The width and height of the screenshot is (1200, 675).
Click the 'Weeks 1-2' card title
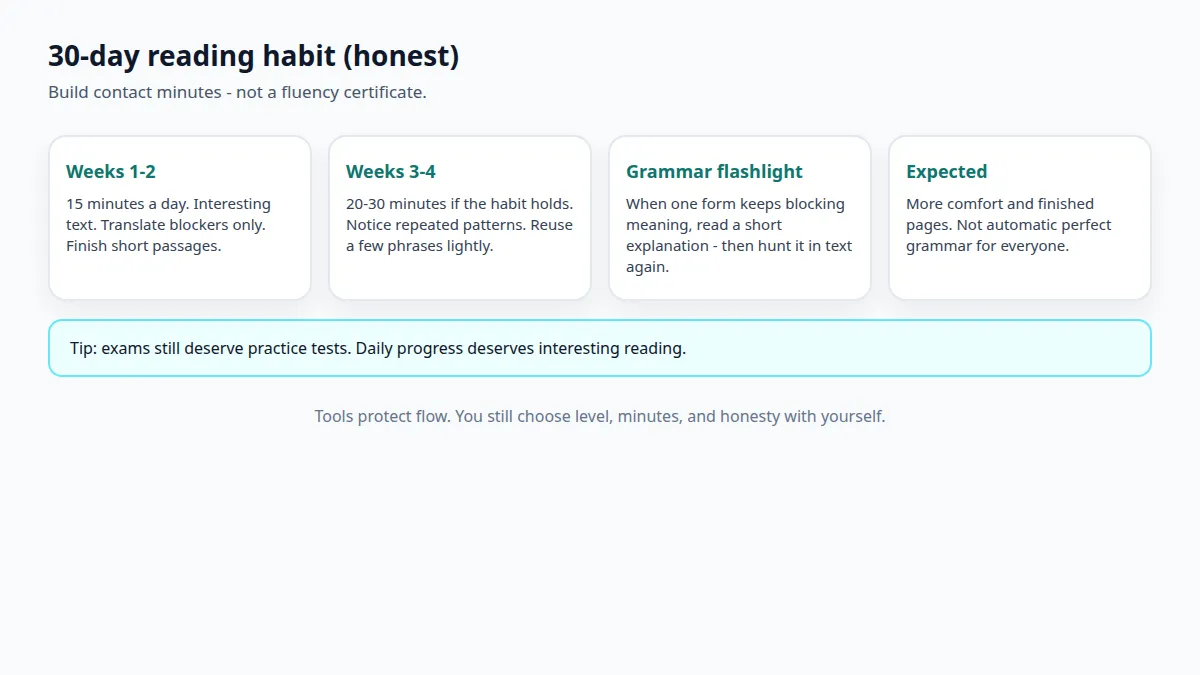click(111, 172)
